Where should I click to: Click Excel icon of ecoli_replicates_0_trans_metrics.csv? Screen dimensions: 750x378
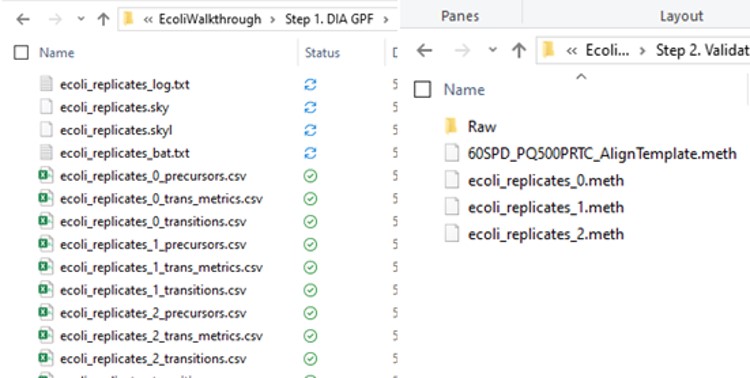[45, 199]
